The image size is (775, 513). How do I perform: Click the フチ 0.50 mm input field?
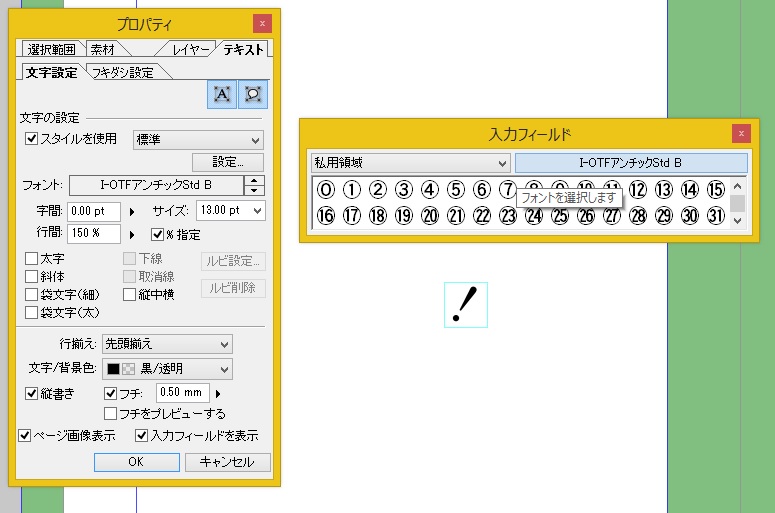[x=182, y=392]
